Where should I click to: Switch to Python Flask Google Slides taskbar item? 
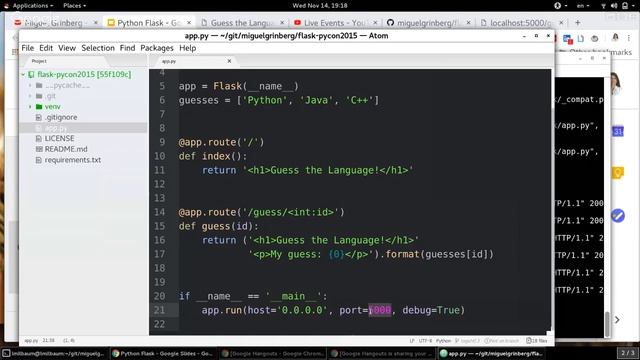pyautogui.click(x=163, y=353)
